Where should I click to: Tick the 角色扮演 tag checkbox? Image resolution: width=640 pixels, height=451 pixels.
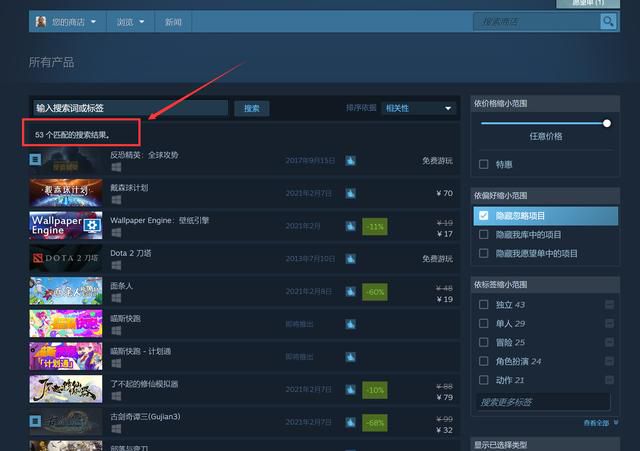pyautogui.click(x=484, y=361)
